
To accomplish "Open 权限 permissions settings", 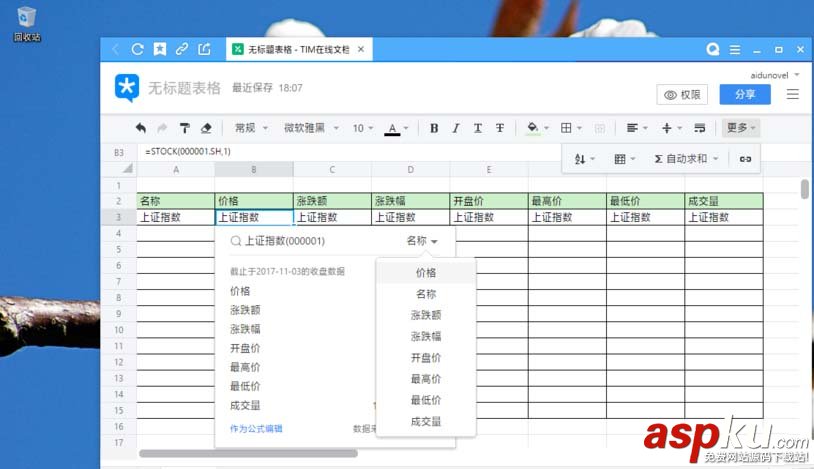I will click(682, 95).
